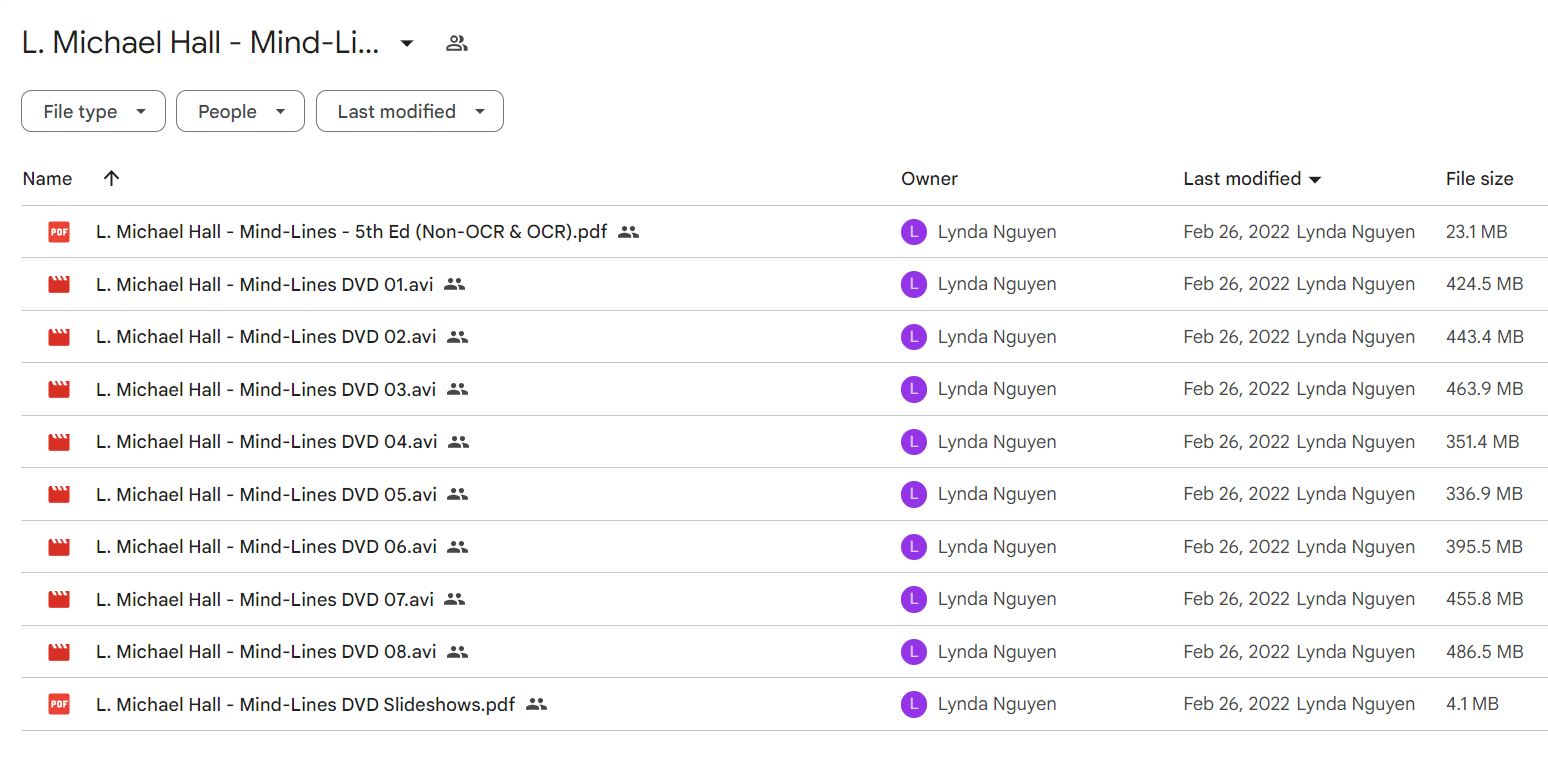Click the 455.8 MB file size value
Image resolution: width=1548 pixels, height=776 pixels.
pos(1484,599)
